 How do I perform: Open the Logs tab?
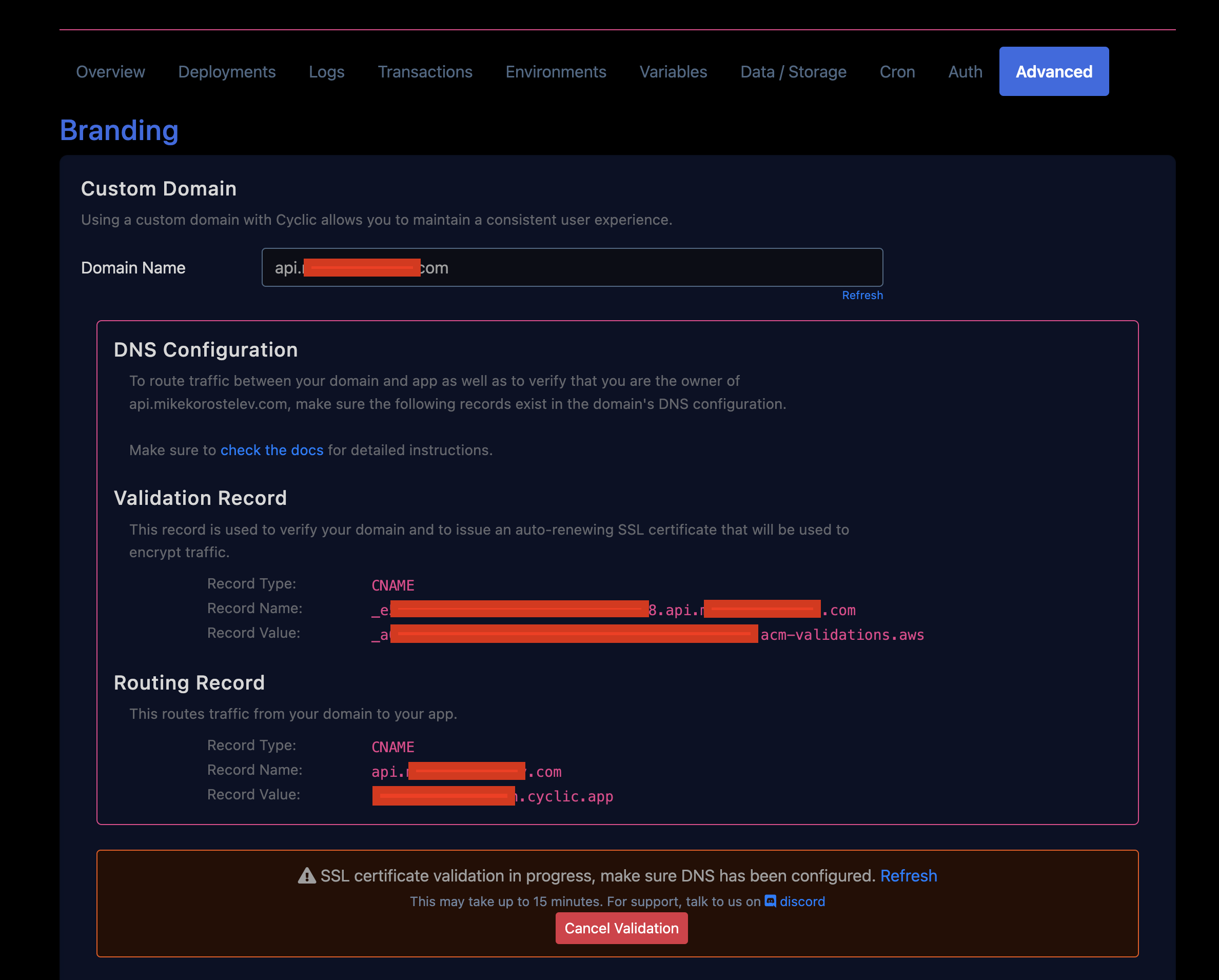pyautogui.click(x=326, y=72)
